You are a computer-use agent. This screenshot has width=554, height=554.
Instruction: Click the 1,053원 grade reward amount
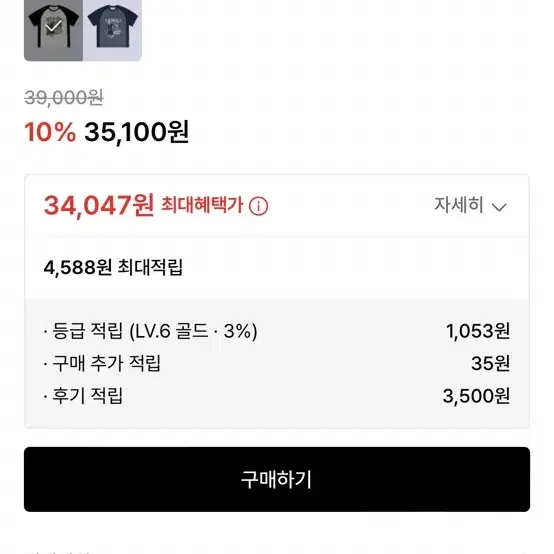(478, 331)
